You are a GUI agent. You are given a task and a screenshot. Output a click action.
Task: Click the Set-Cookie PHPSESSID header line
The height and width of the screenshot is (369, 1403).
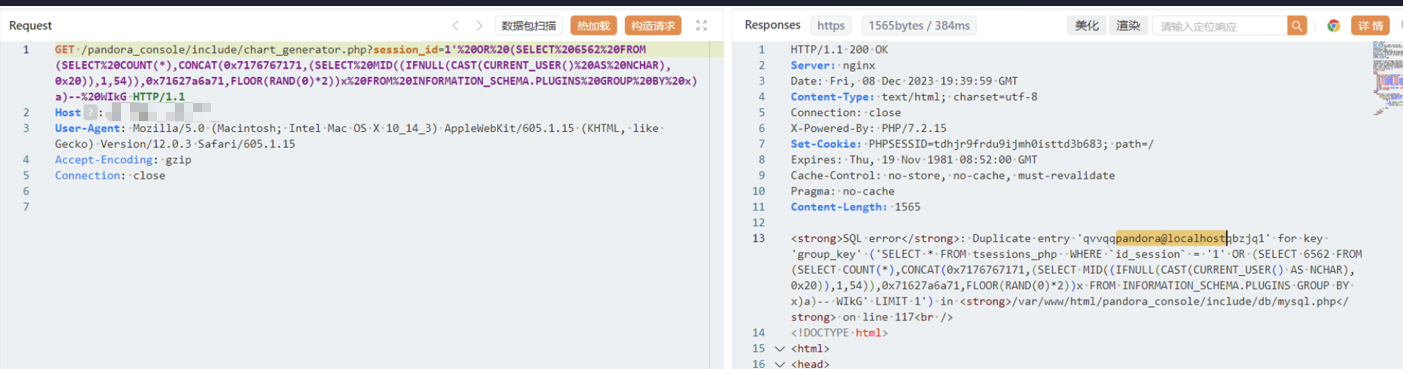(x=972, y=144)
